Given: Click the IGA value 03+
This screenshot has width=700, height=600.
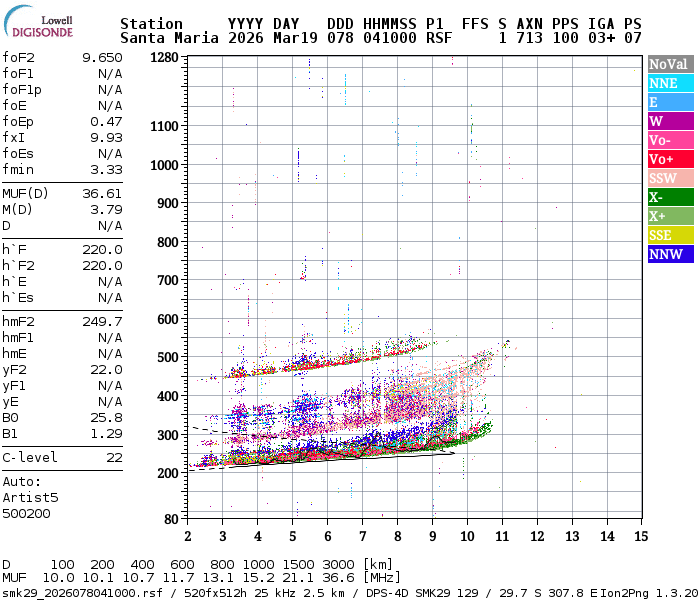Looking at the screenshot, I should (601, 38).
